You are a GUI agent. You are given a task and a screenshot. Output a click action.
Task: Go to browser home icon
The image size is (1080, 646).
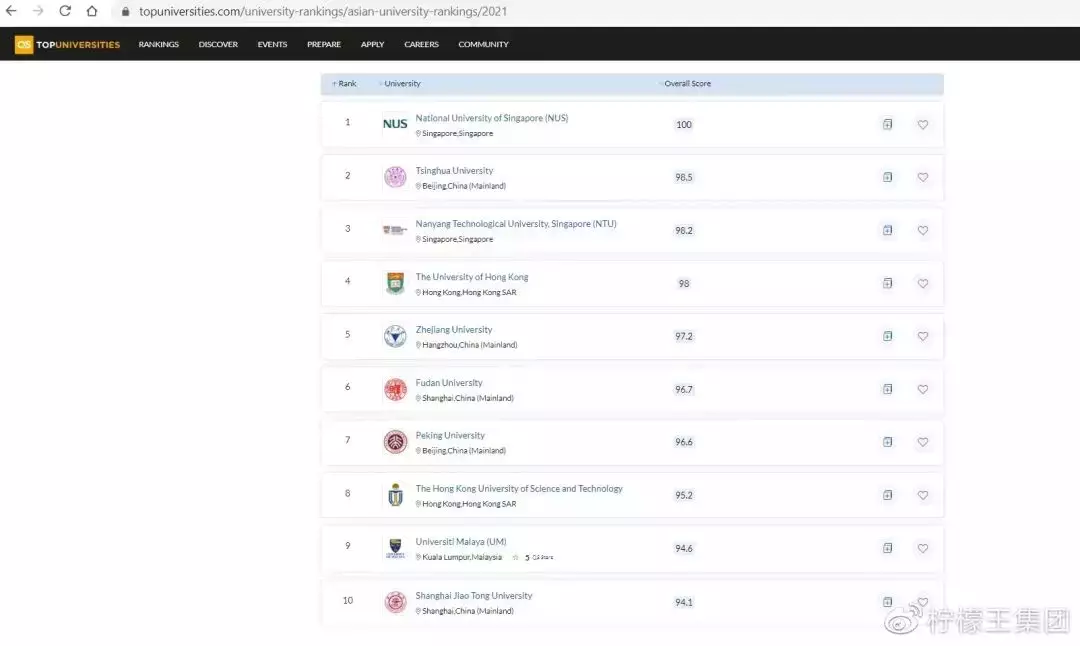[x=92, y=11]
